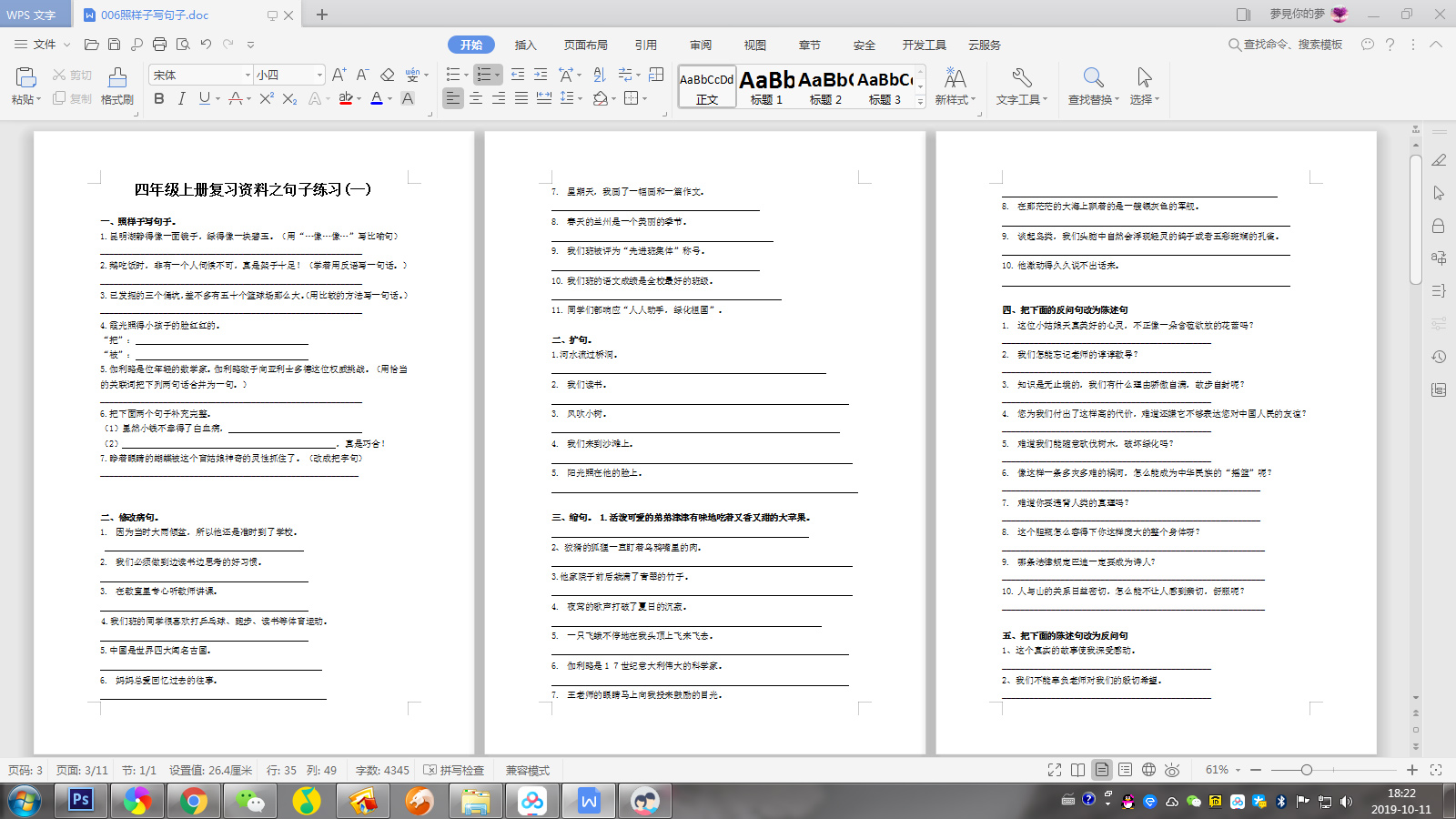Click the Bold formatting icon
The image size is (1456, 819).
tap(159, 98)
